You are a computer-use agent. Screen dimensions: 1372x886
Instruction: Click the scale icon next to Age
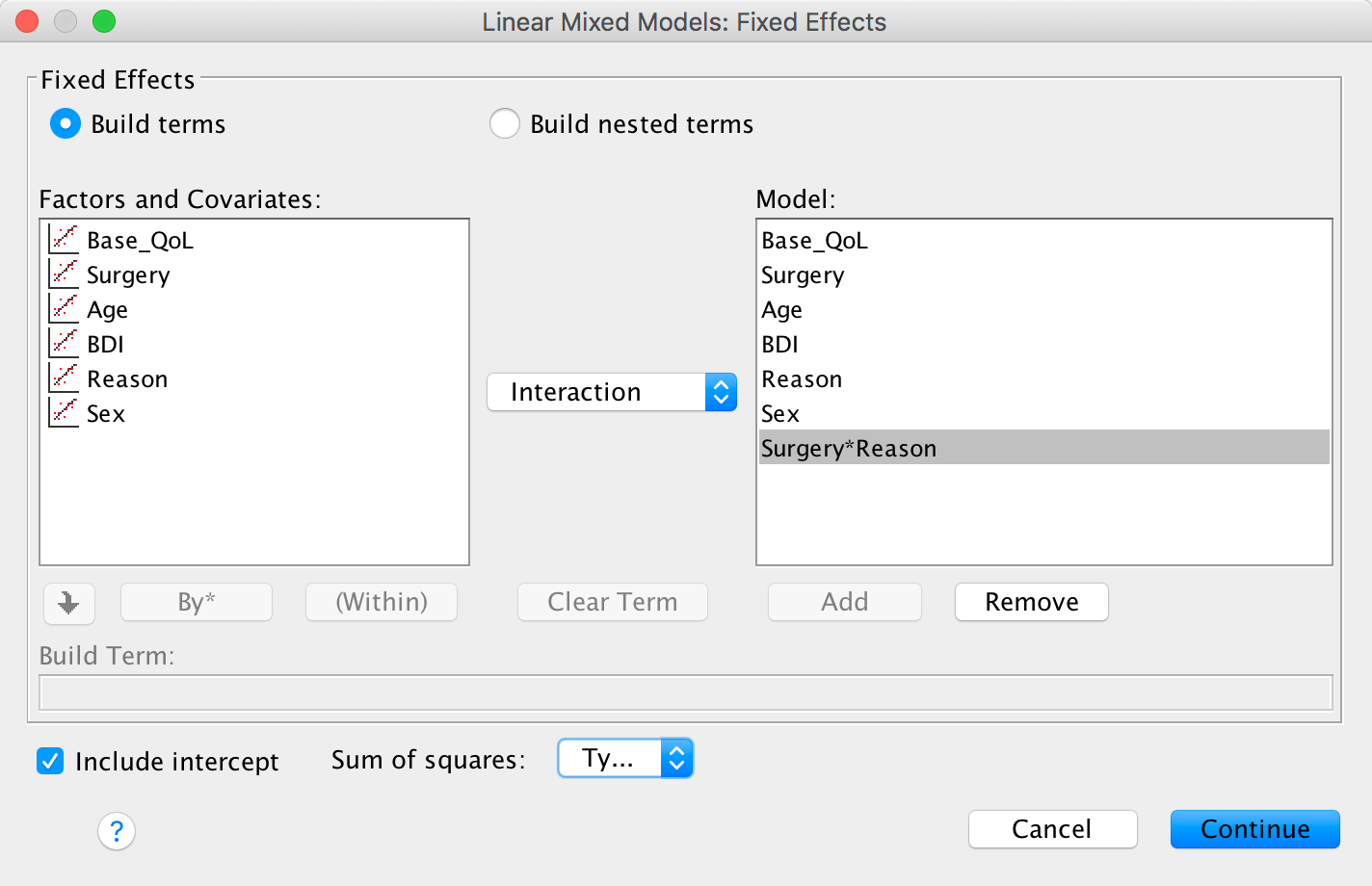[64, 309]
